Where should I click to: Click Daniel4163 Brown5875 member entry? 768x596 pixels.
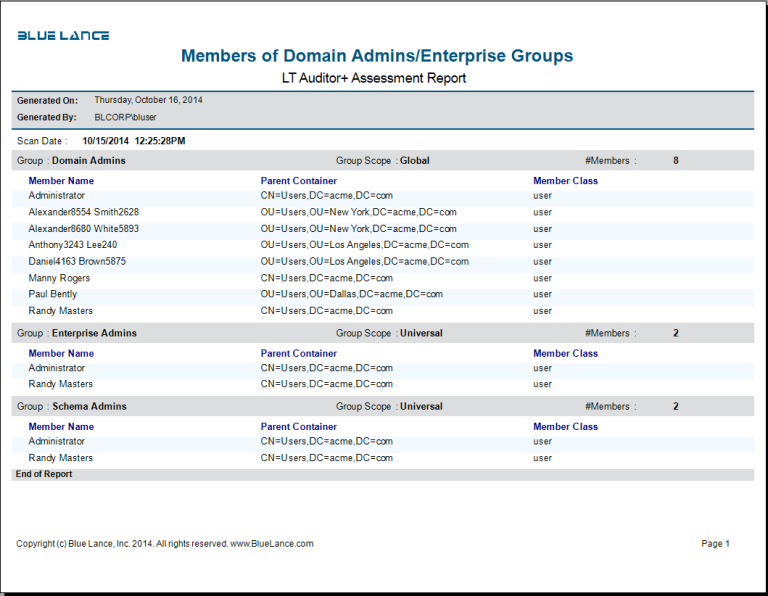[x=77, y=262]
